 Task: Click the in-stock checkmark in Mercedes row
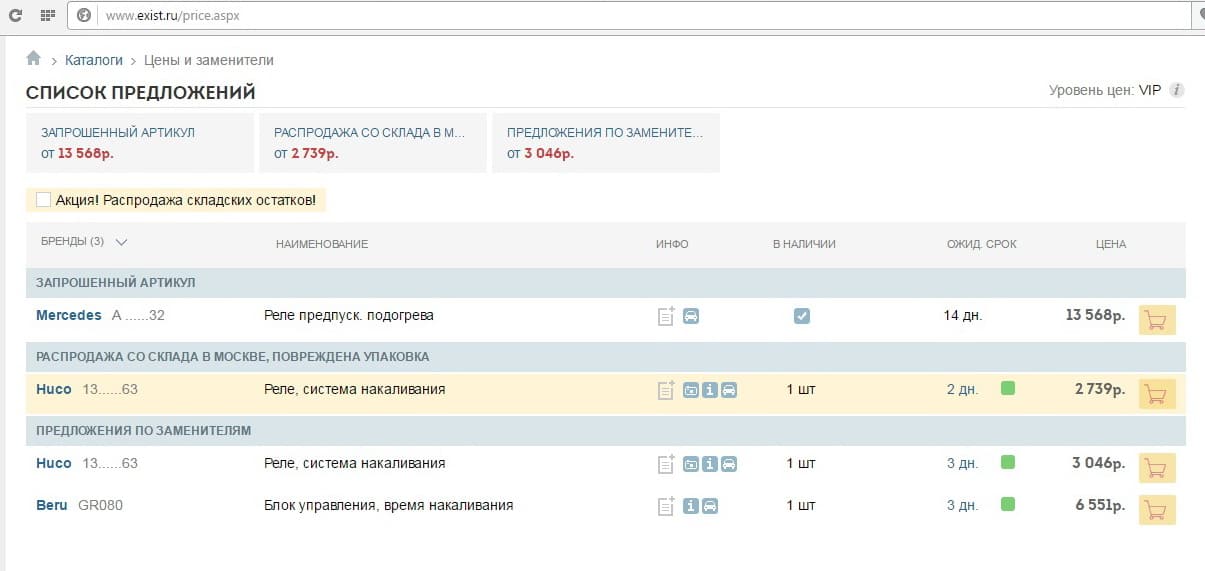[801, 316]
